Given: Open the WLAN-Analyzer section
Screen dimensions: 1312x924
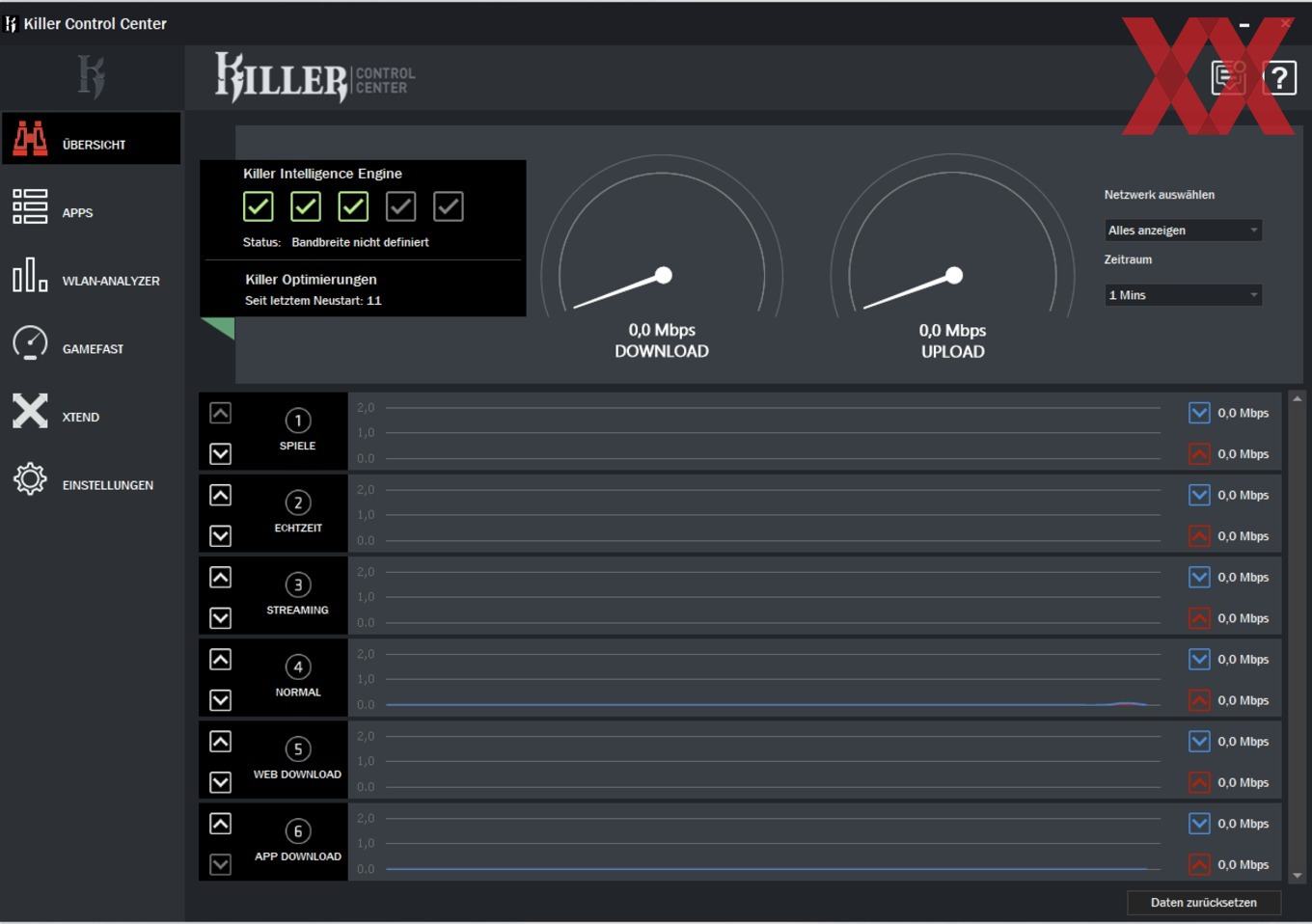Looking at the screenshot, I should click(91, 275).
